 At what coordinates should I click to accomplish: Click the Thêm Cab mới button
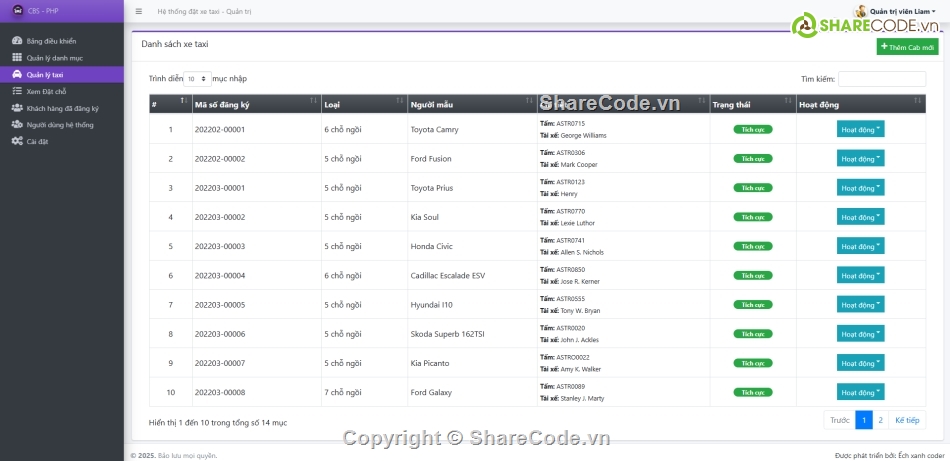907,47
